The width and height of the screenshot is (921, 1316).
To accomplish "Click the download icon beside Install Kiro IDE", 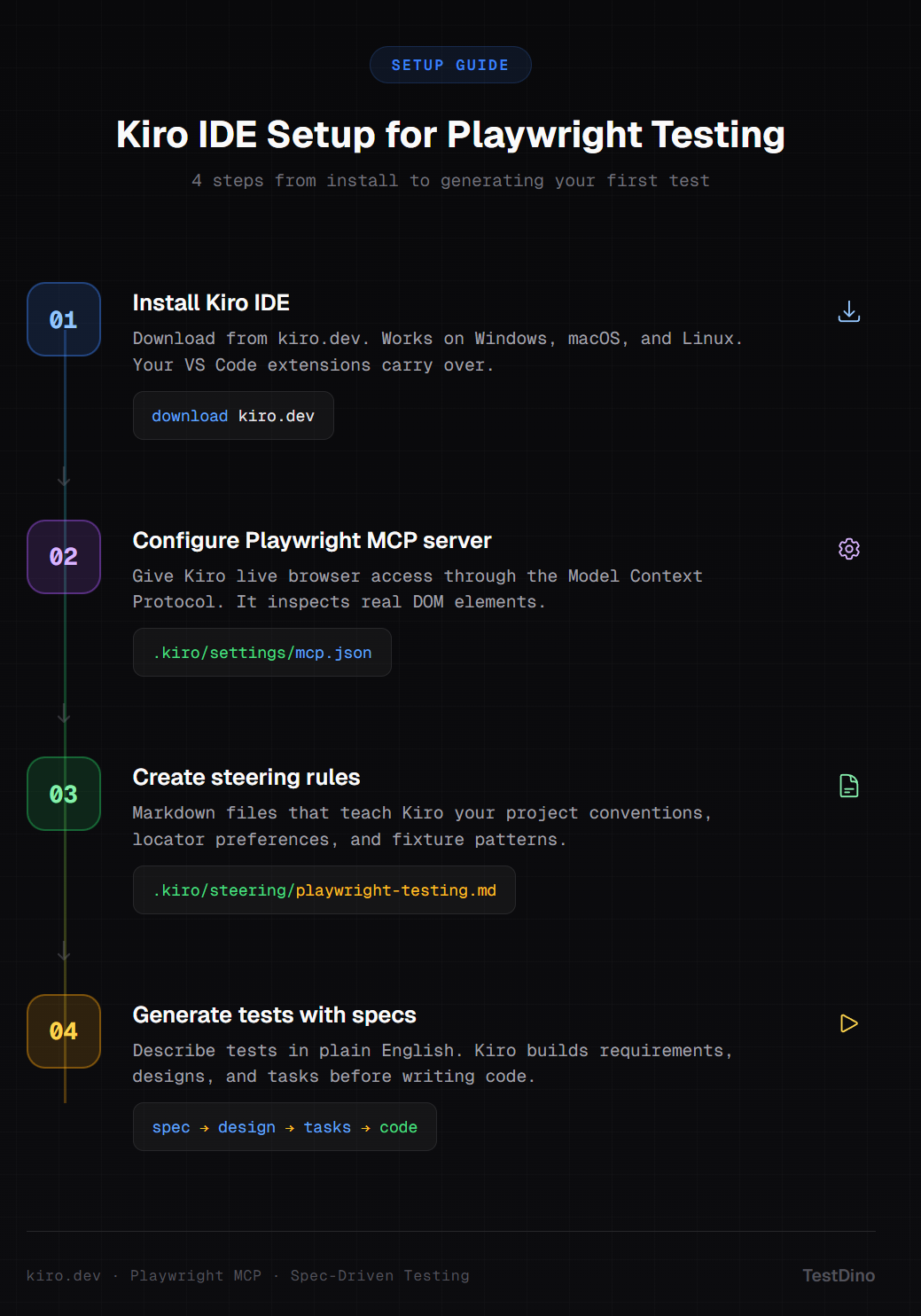I will coord(849,311).
